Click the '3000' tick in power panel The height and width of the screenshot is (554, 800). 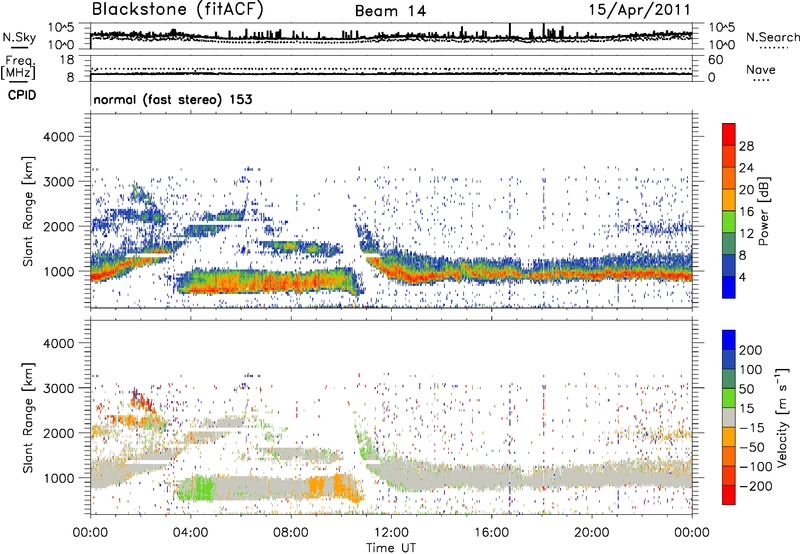[x=58, y=182]
